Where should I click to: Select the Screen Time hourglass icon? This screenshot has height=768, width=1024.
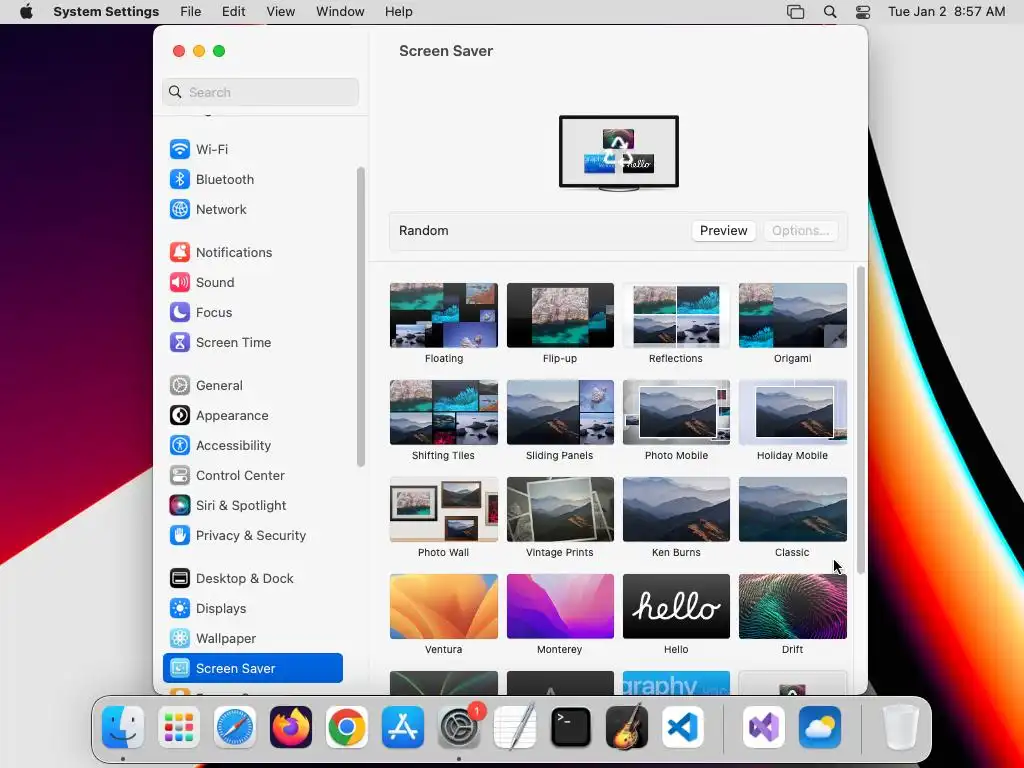tap(180, 342)
